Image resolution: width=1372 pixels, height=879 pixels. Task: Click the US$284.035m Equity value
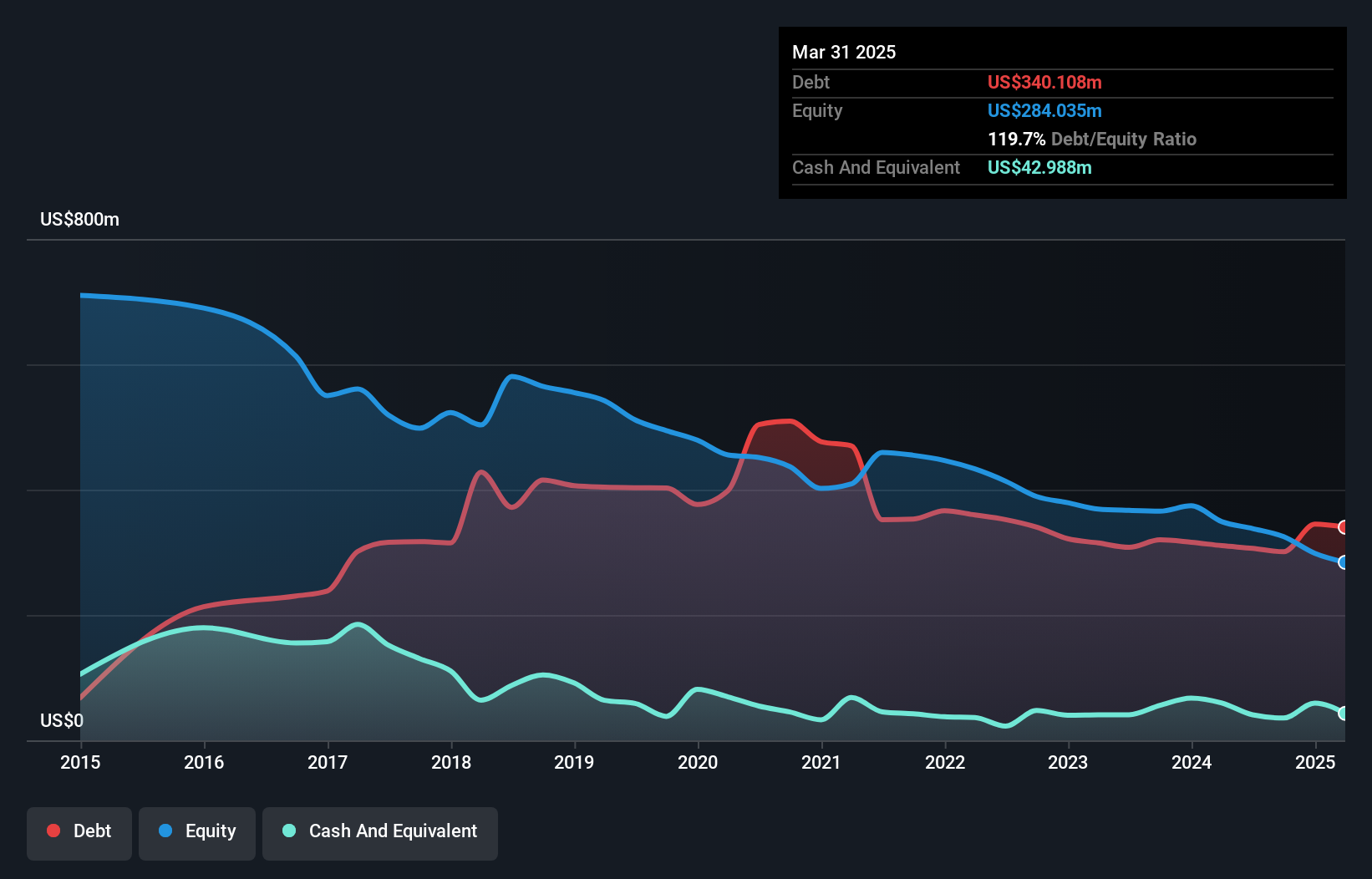coord(1044,110)
